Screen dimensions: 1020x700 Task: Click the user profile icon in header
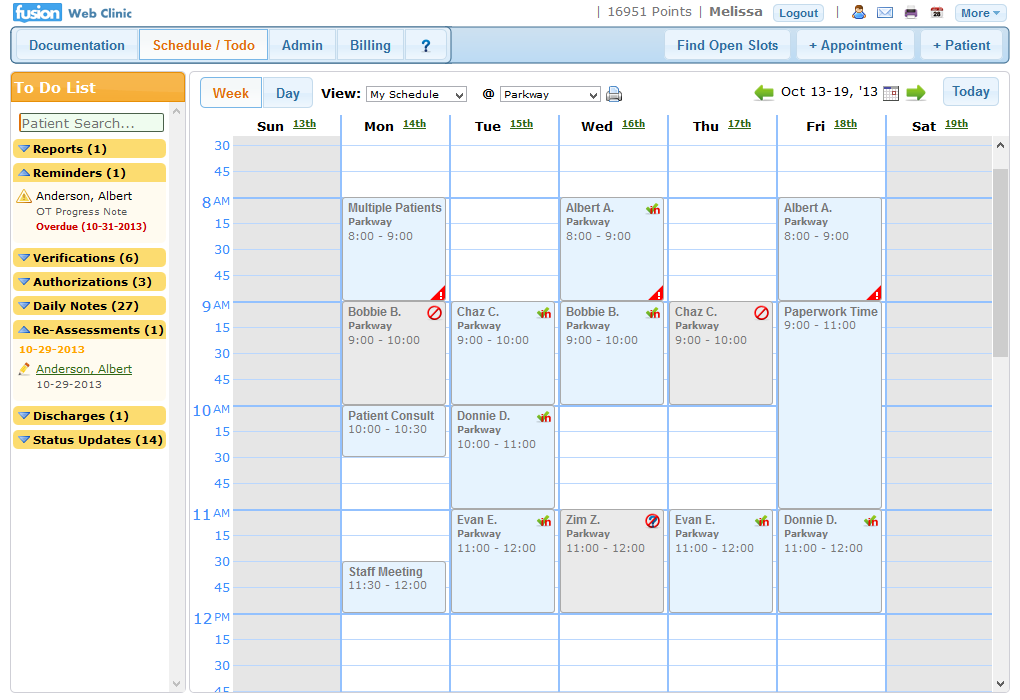[x=859, y=13]
